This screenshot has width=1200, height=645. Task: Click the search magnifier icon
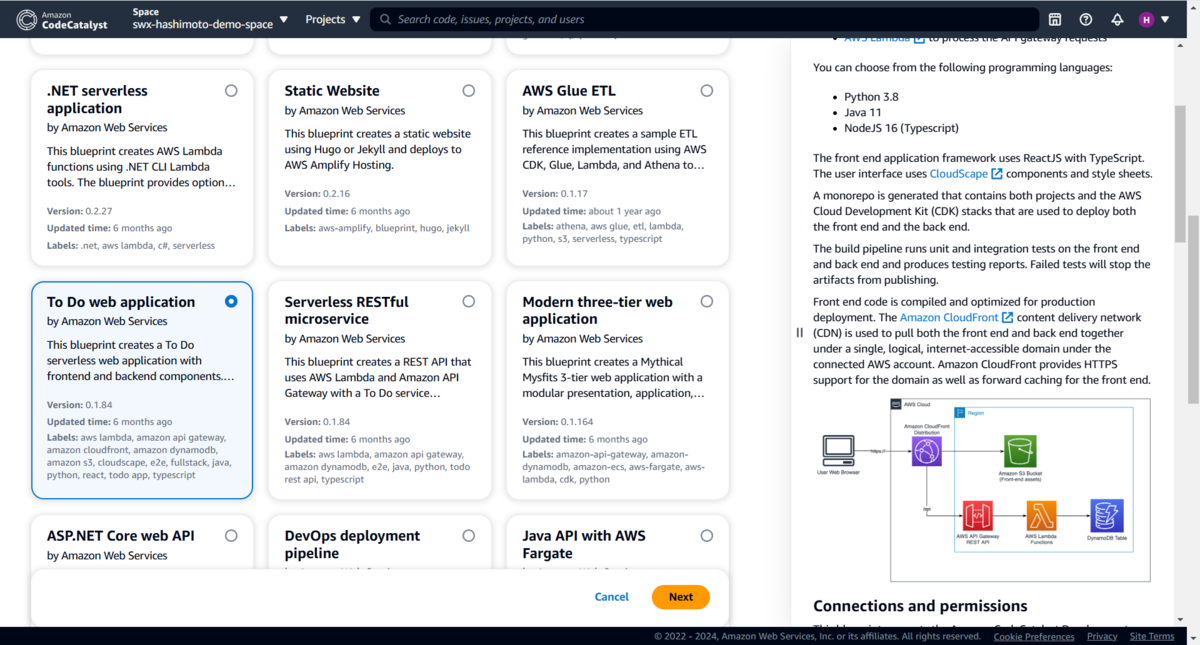(385, 19)
